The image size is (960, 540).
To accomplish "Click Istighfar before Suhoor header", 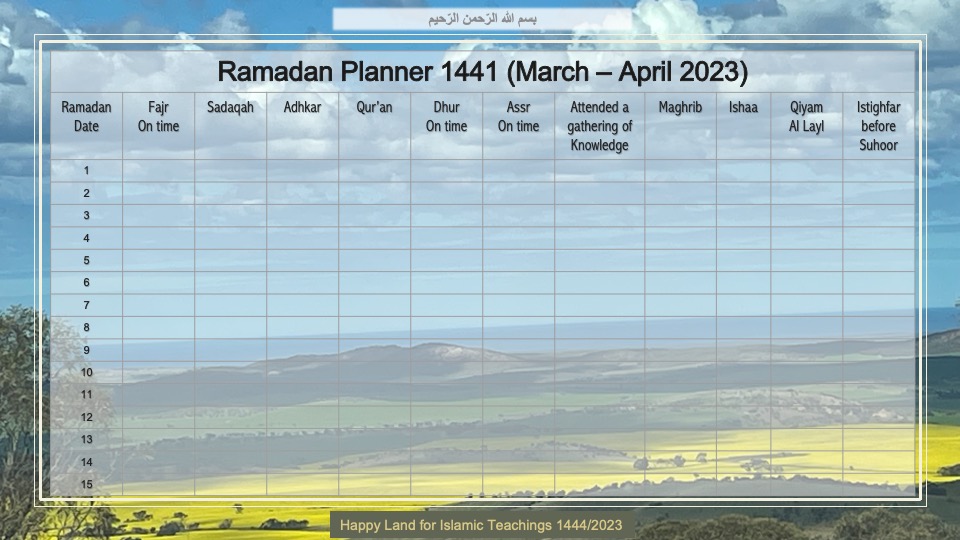I will pos(878,126).
